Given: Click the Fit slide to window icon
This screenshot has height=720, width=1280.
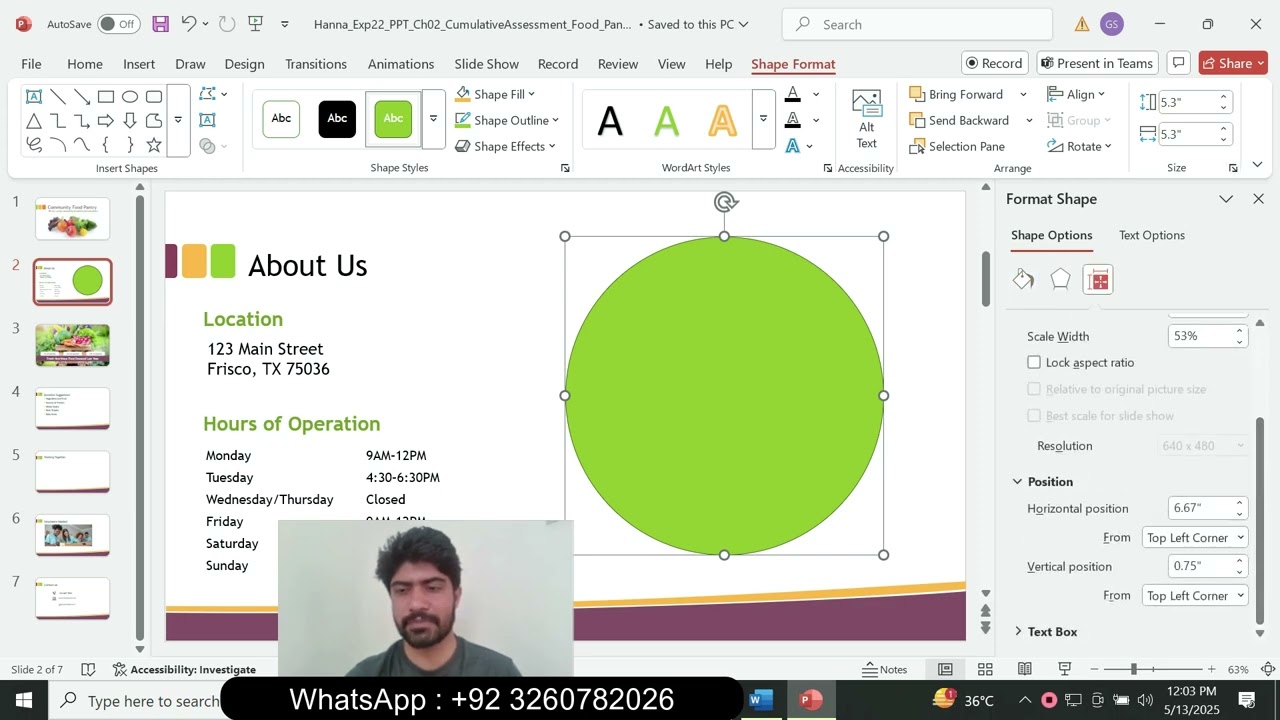Looking at the screenshot, I should click(x=1268, y=669).
